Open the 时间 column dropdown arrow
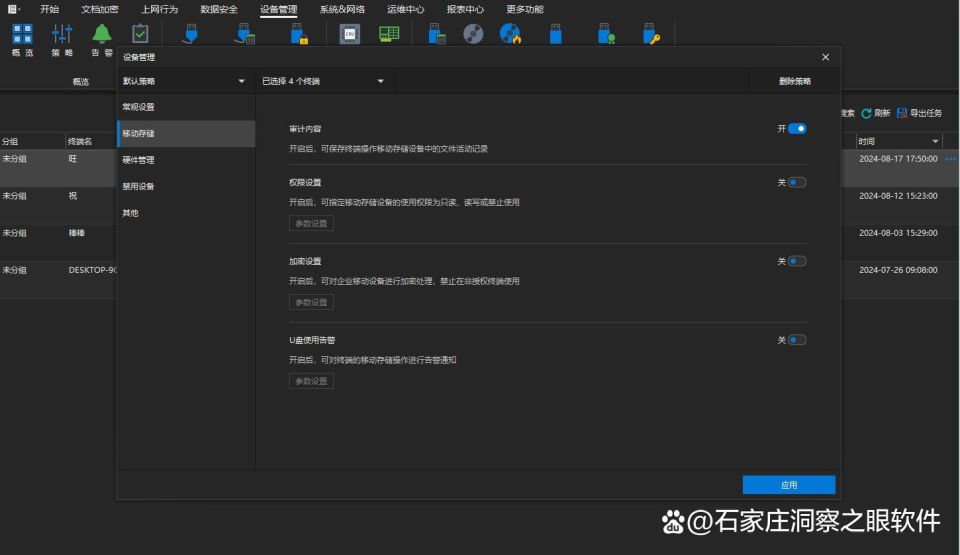This screenshot has height=555, width=960. point(935,142)
